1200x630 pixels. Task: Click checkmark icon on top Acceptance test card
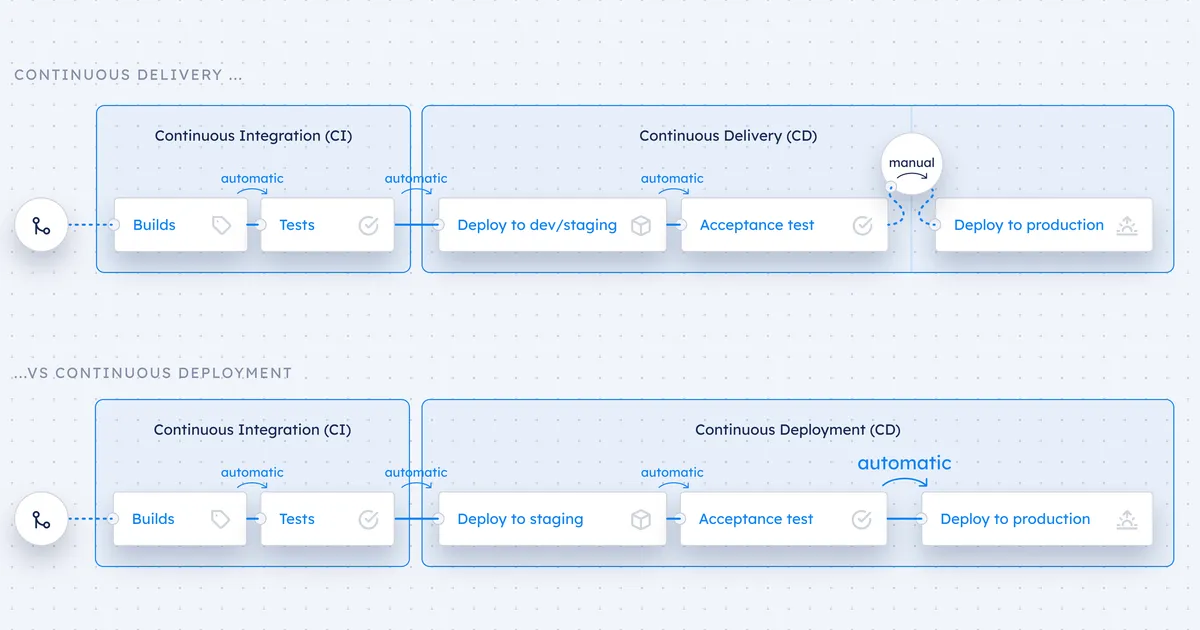[862, 225]
